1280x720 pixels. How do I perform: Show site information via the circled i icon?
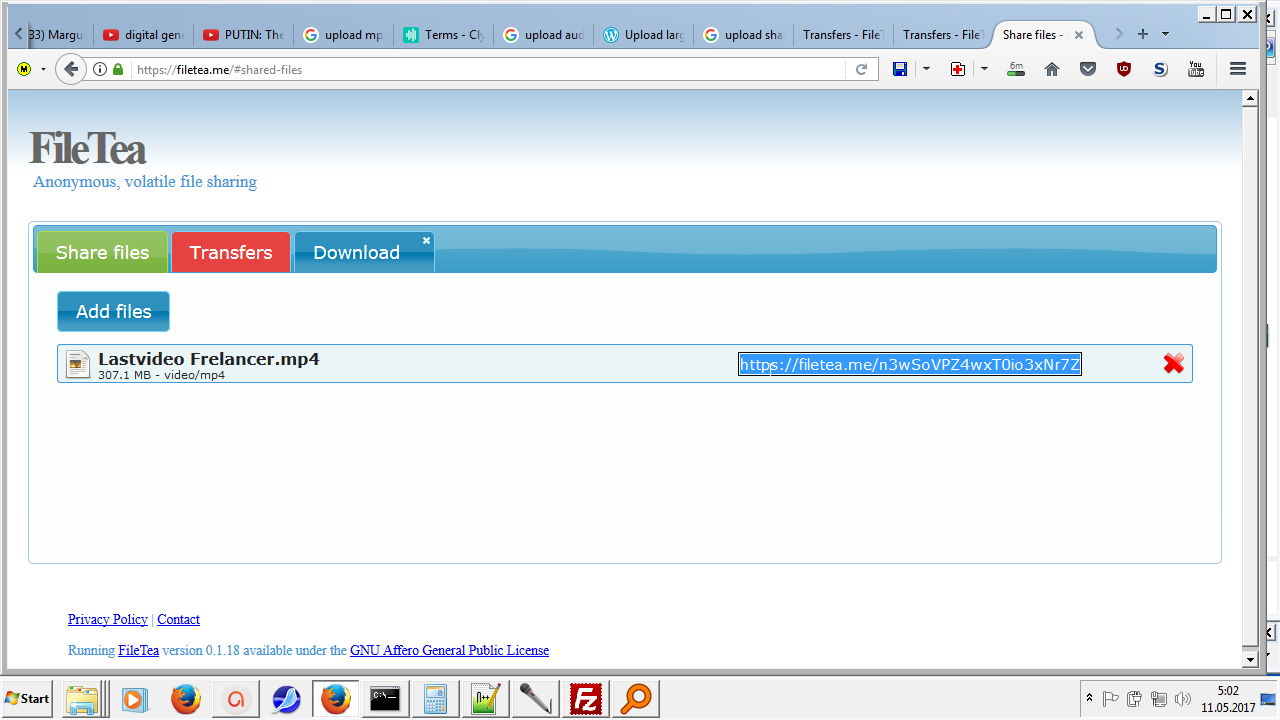[100, 70]
